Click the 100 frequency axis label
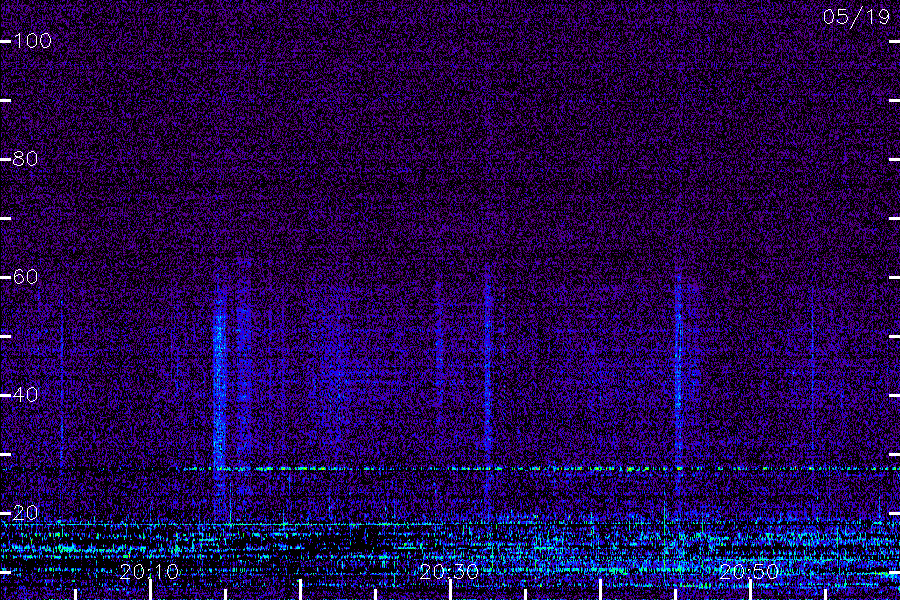Screen dimensions: 900x600 tap(32, 41)
